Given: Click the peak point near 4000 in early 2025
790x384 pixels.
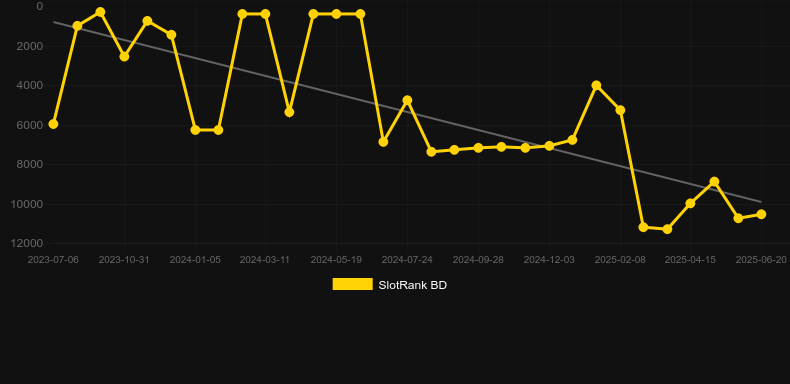Looking at the screenshot, I should coord(597,85).
